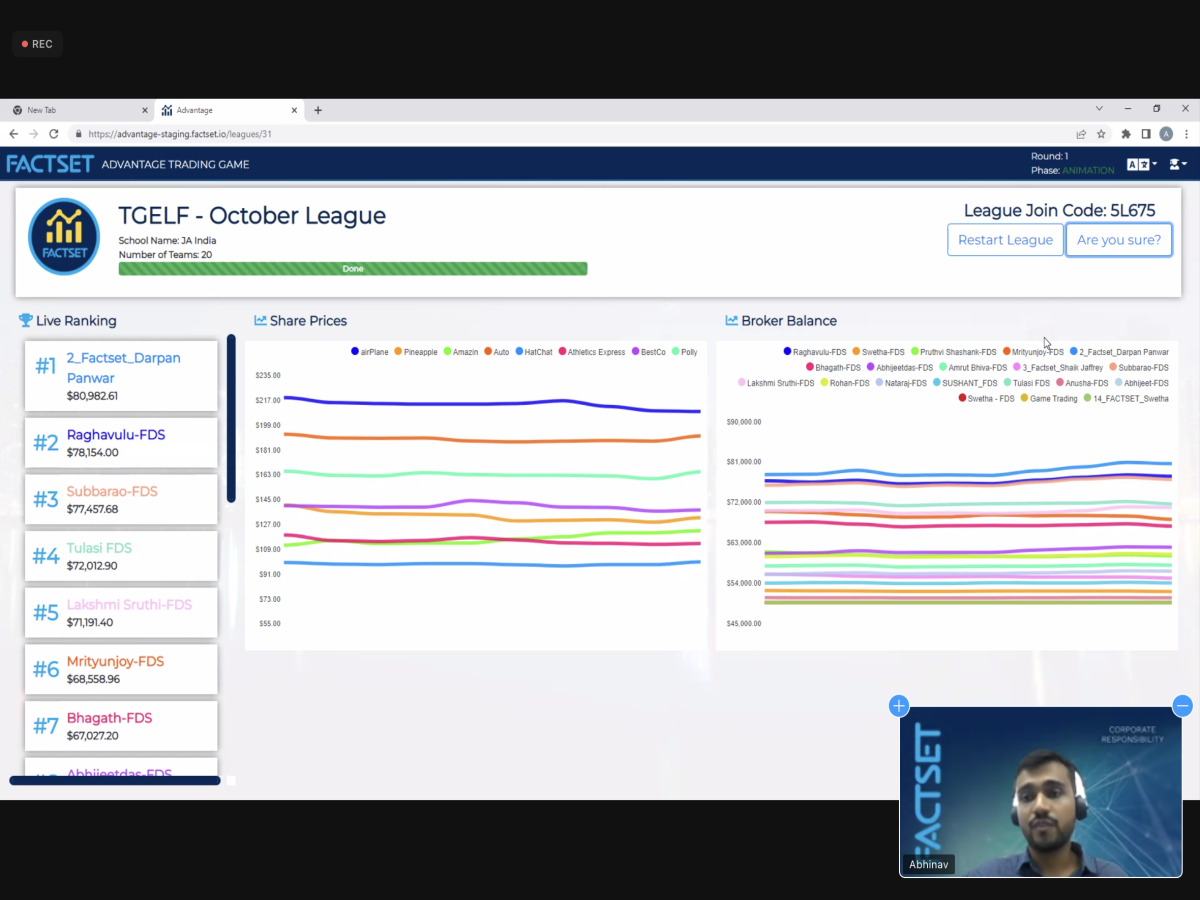Click the horizontal scrollbar below Live Ranking
Image resolution: width=1200 pixels, height=900 pixels.
tap(115, 780)
